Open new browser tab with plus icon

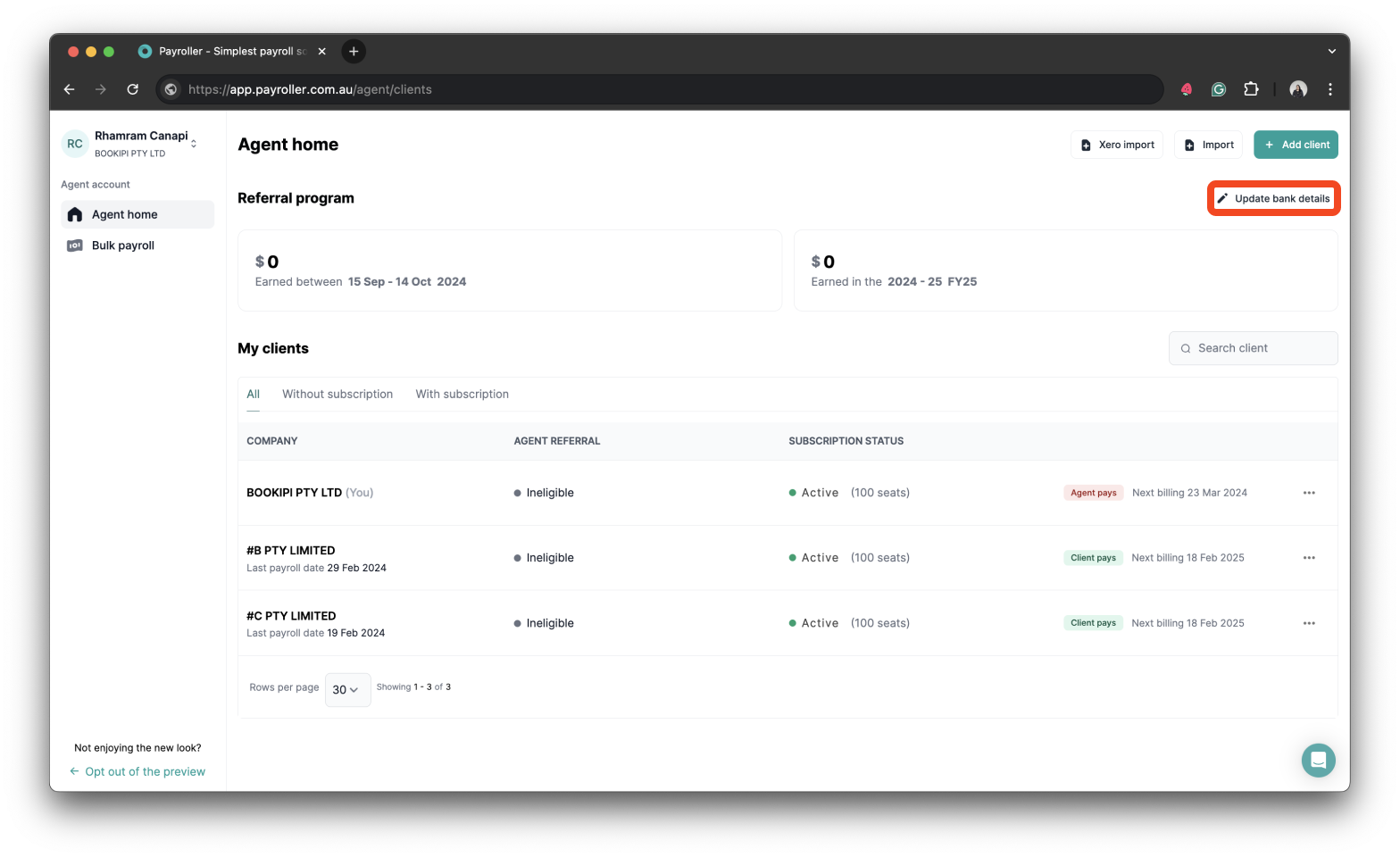(354, 52)
